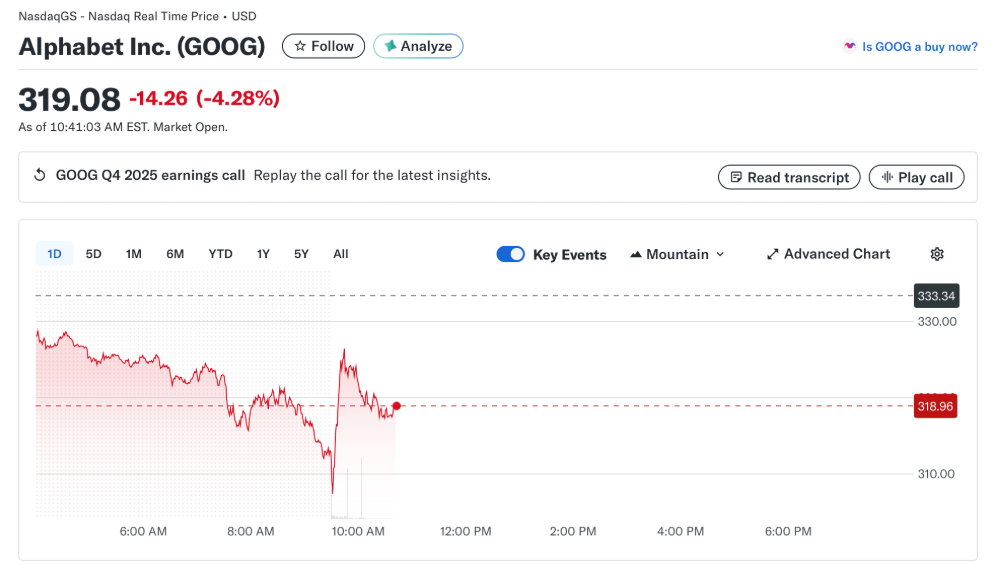
Task: Click the replay icon beside earnings call
Action: pos(40,176)
